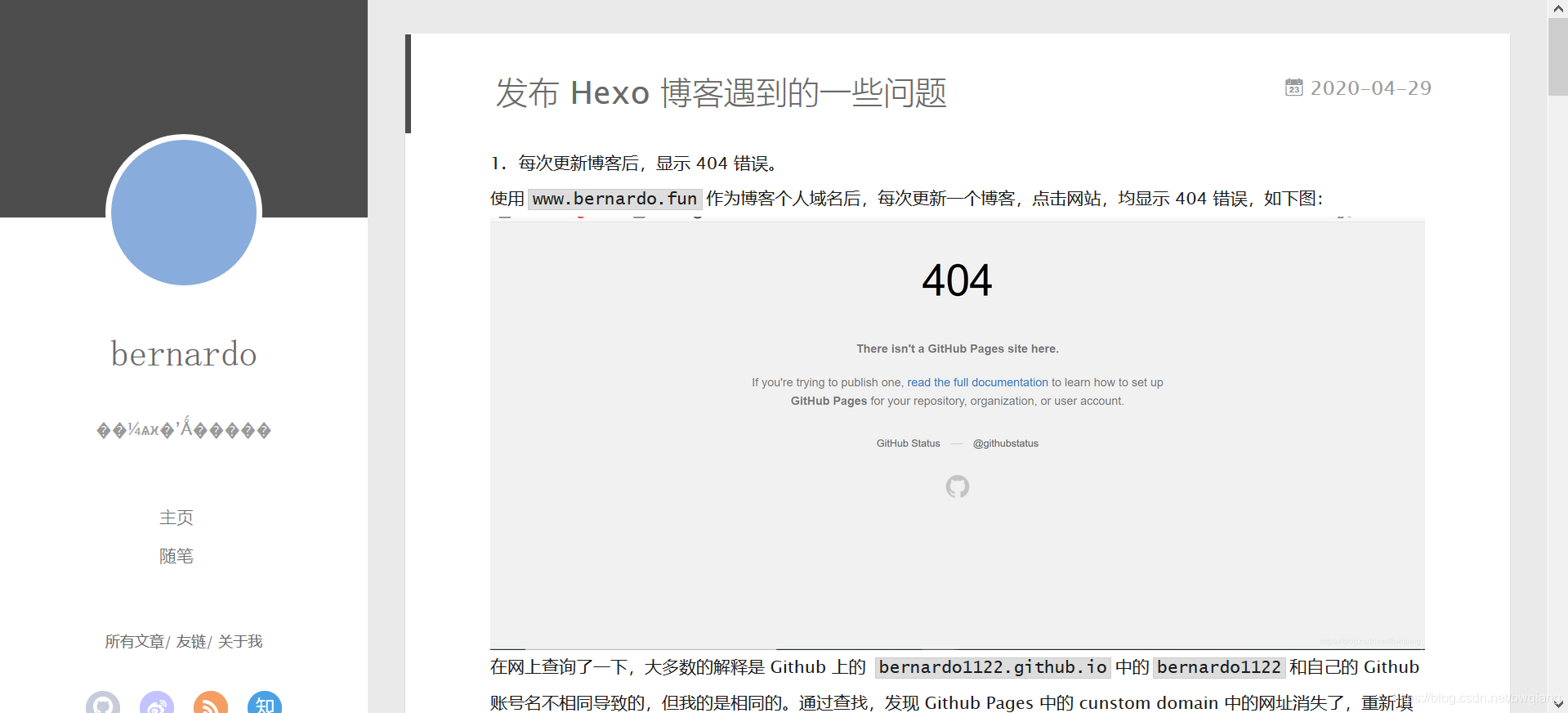This screenshot has height=713, width=1568.
Task: Click the scrollbar up arrow
Action: pos(1557,8)
